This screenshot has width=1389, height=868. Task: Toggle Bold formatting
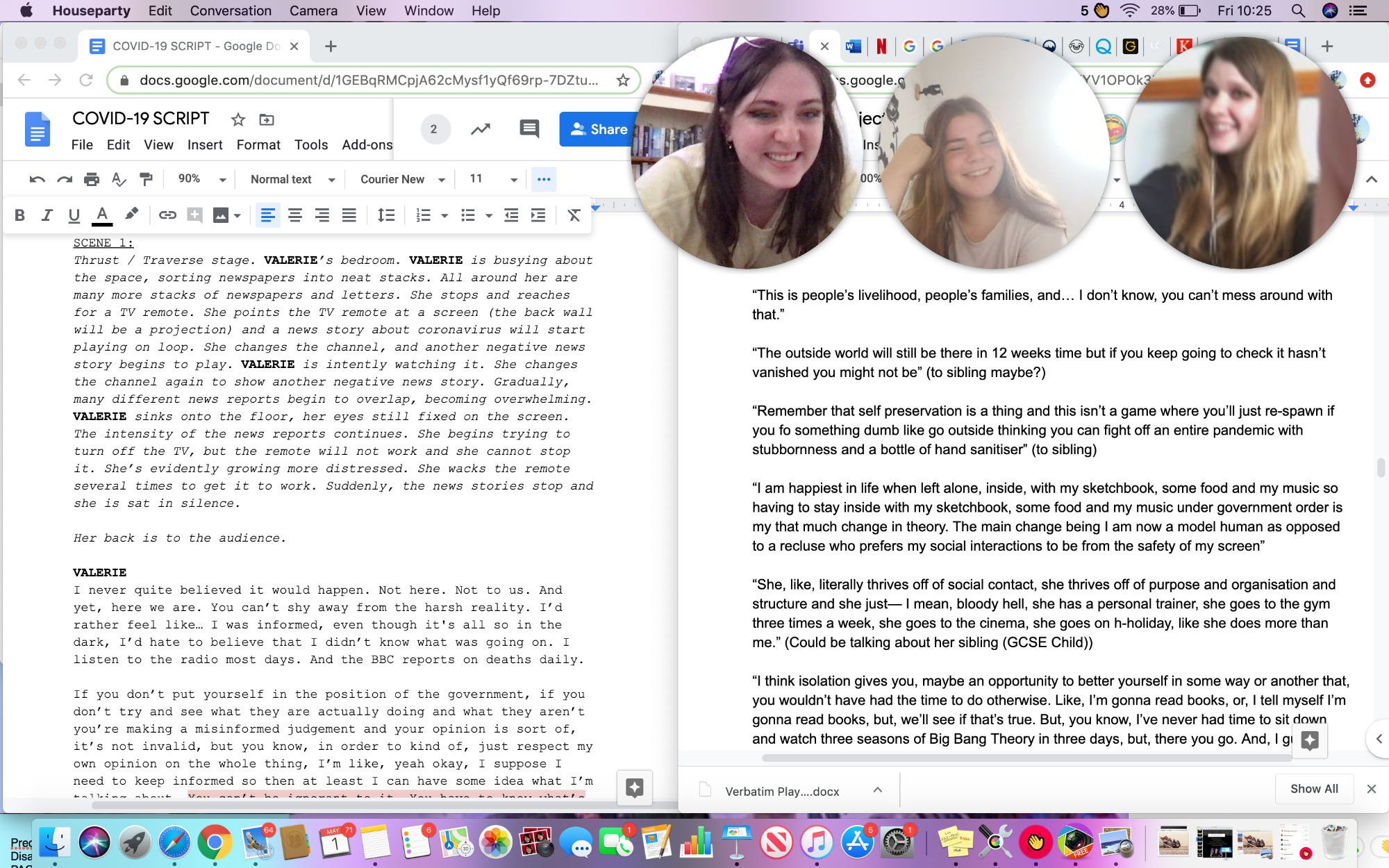click(x=19, y=215)
